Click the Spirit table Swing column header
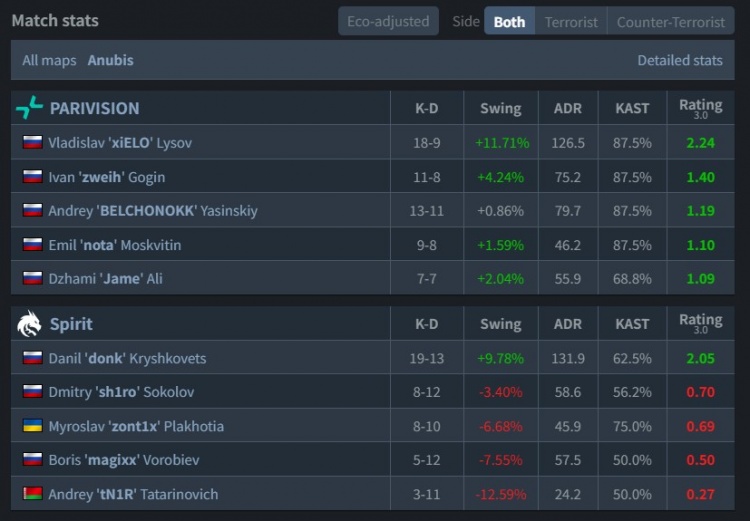This screenshot has height=521, width=750. pyautogui.click(x=500, y=324)
